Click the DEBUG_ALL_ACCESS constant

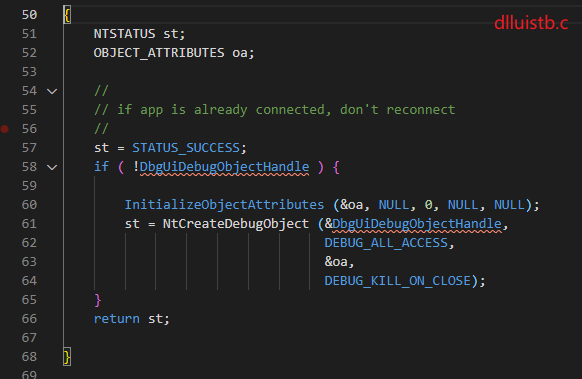coord(386,243)
